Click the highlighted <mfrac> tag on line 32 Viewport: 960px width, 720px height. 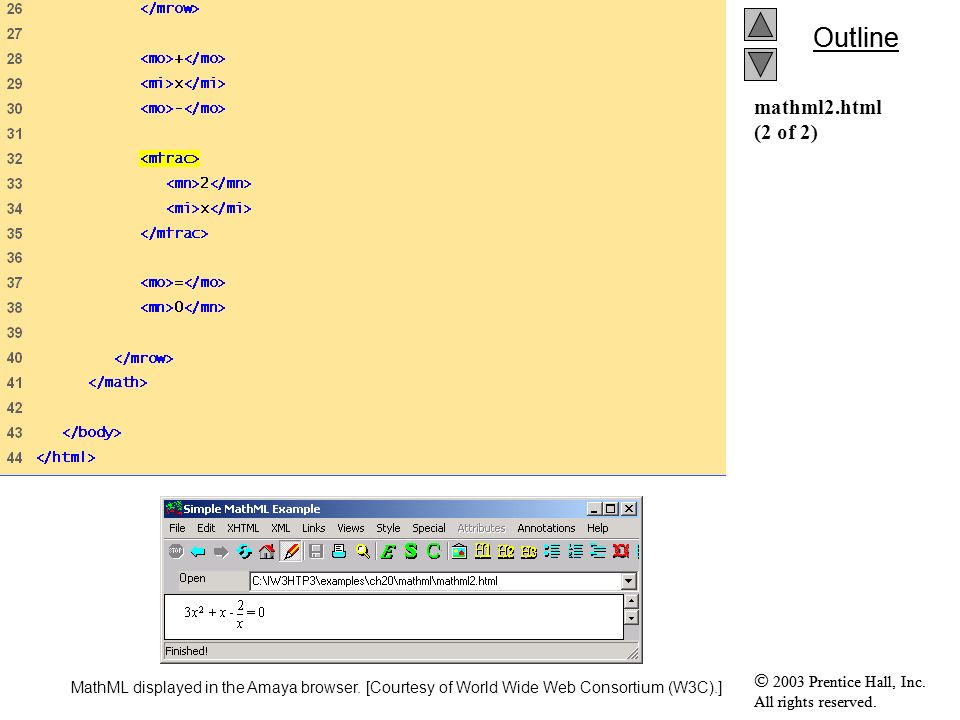tap(170, 159)
